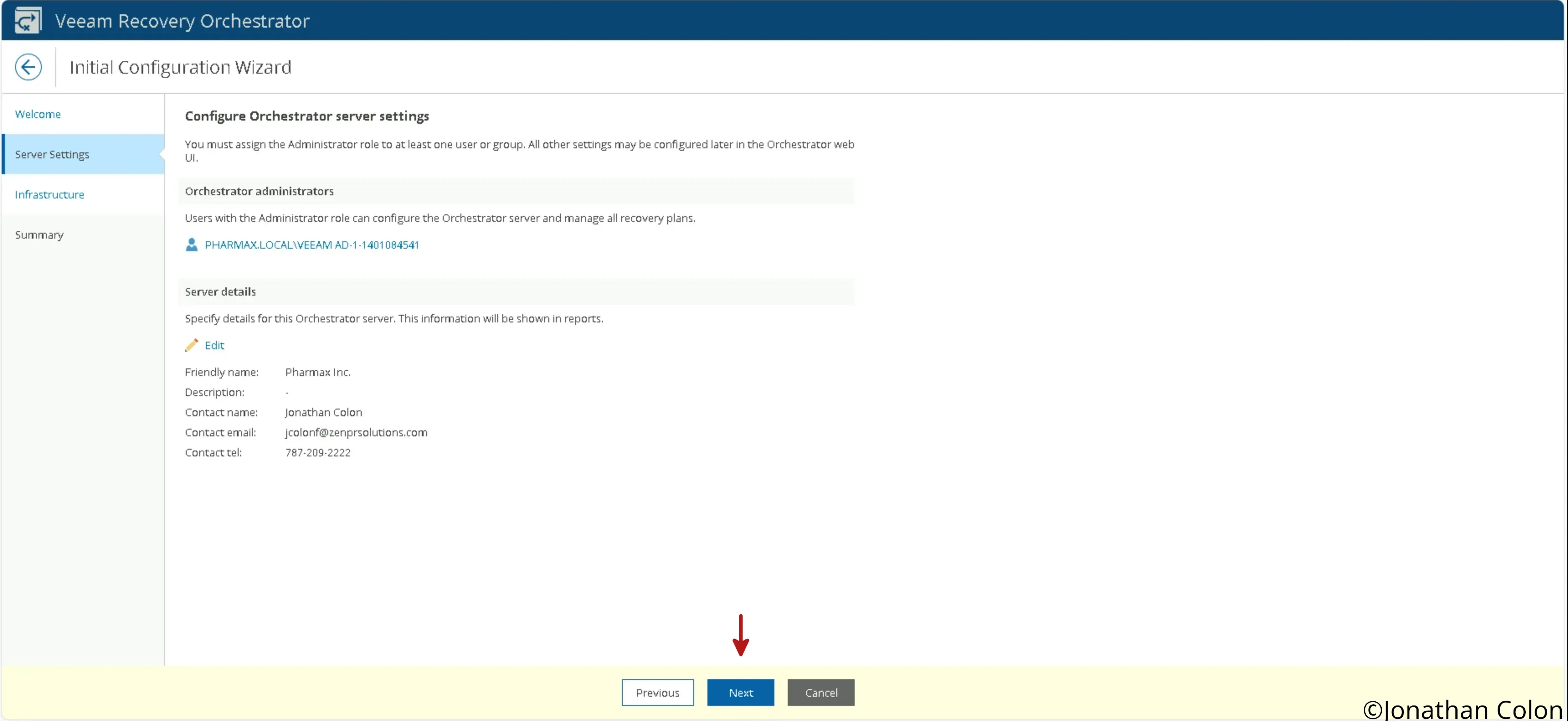The height and width of the screenshot is (721, 1568).
Task: Click the Previous button to go back
Action: [657, 692]
